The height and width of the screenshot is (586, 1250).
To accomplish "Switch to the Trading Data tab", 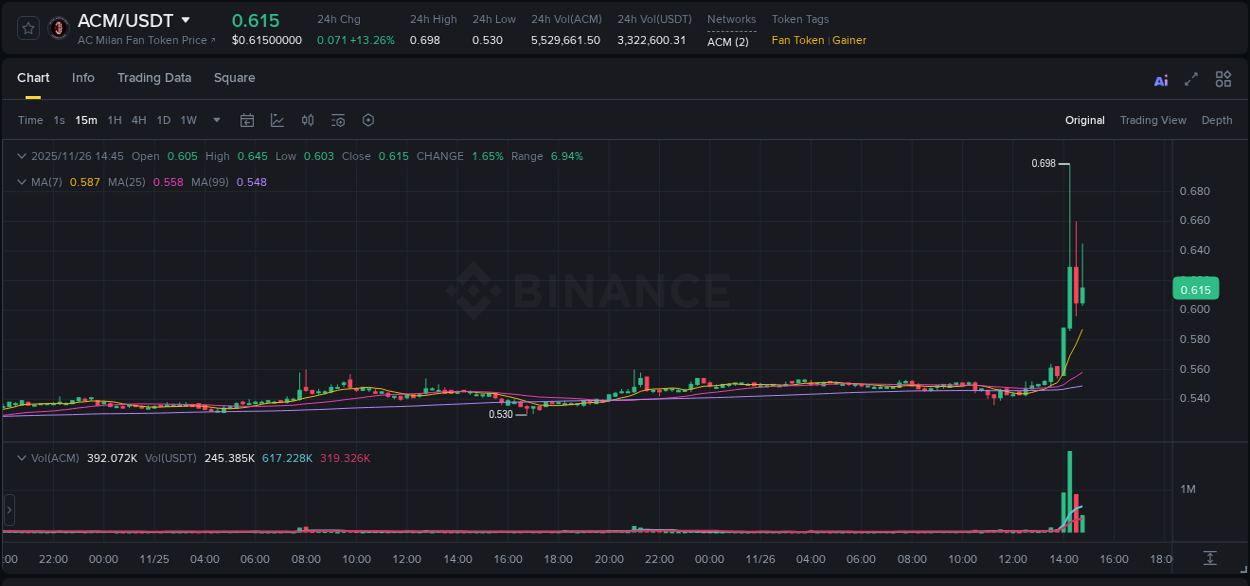I will [154, 78].
